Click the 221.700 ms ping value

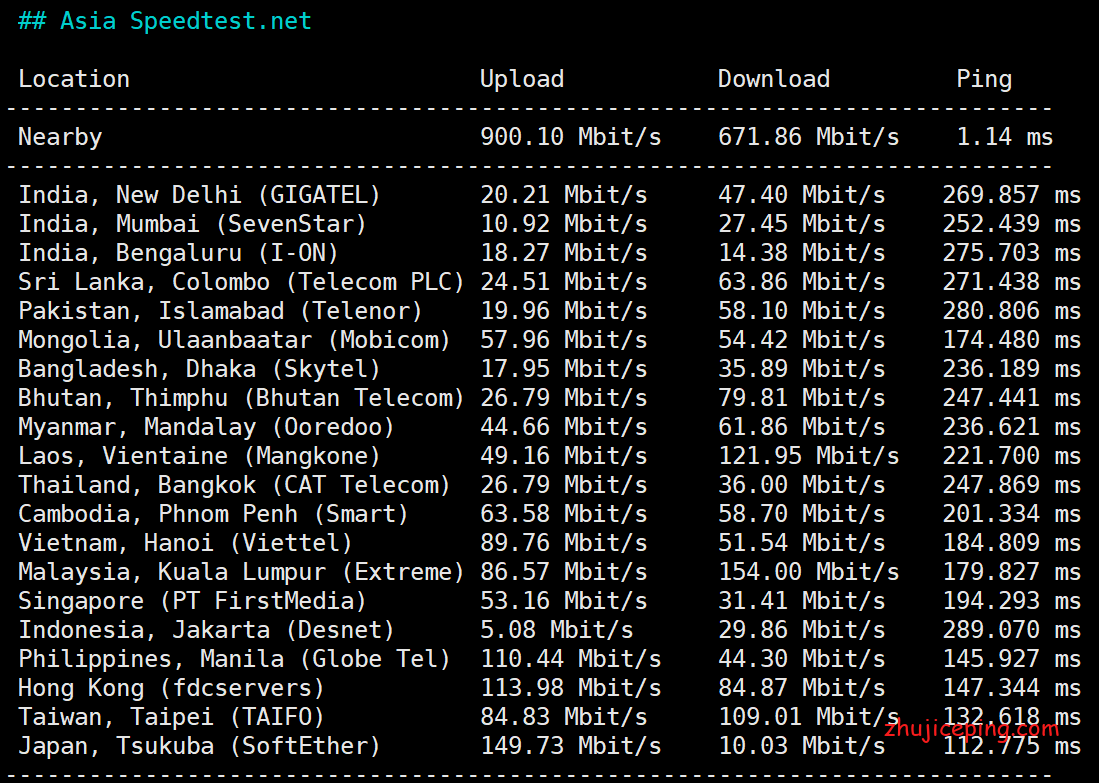[x=1012, y=456]
